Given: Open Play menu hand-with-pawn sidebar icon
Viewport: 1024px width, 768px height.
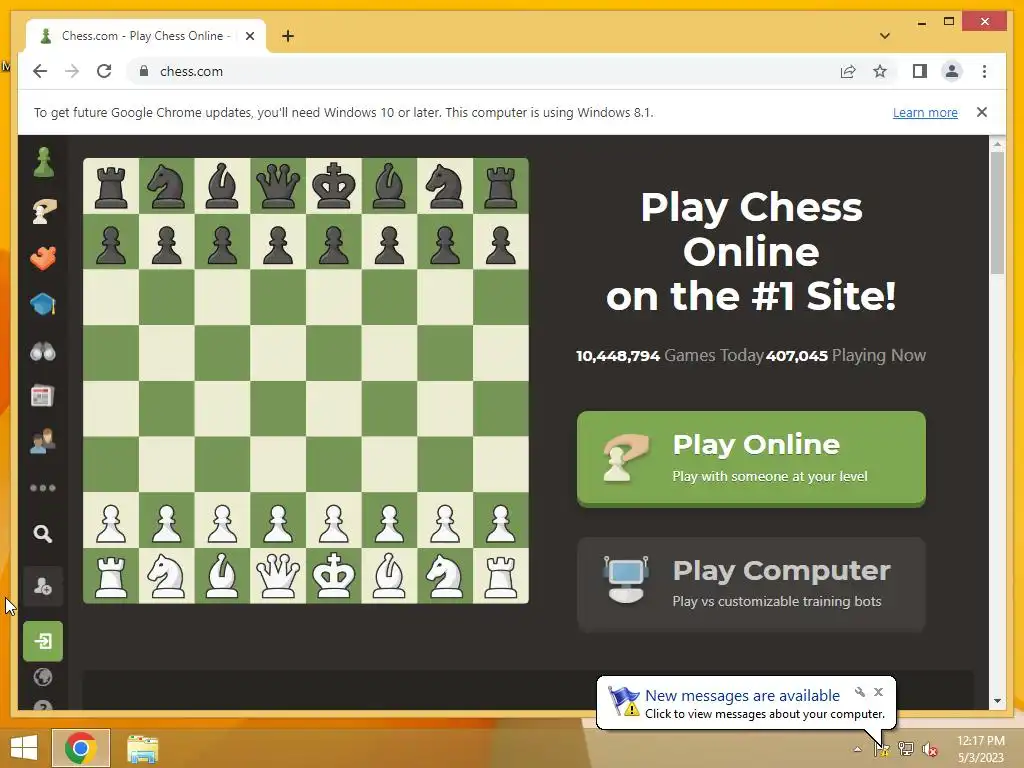Looking at the screenshot, I should tap(44, 211).
